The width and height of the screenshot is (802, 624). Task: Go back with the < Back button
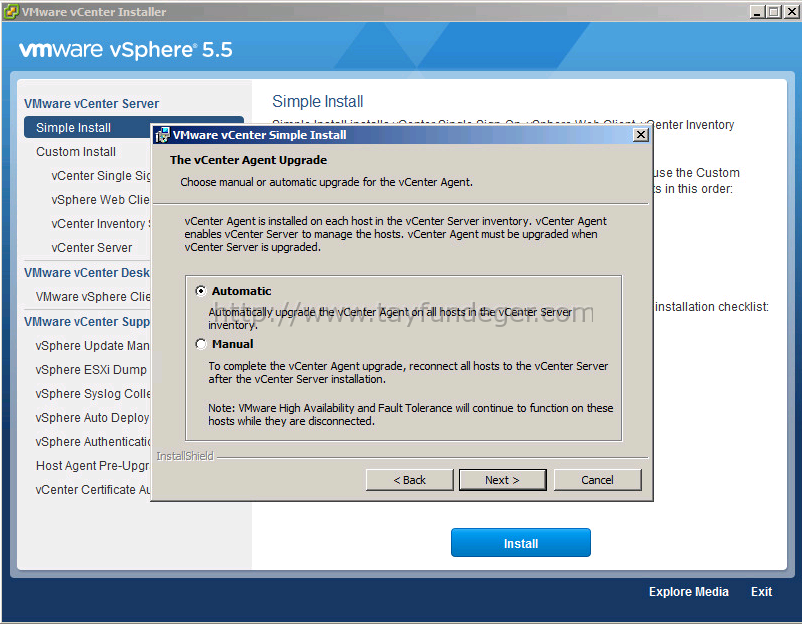point(409,480)
